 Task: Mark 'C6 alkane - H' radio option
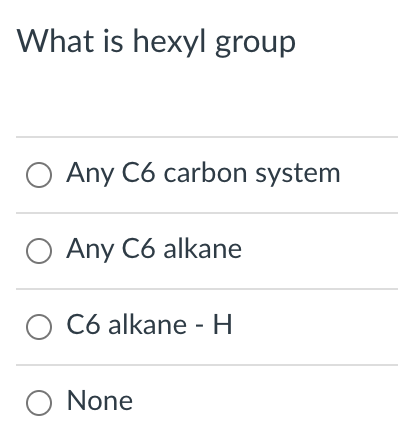tap(39, 327)
